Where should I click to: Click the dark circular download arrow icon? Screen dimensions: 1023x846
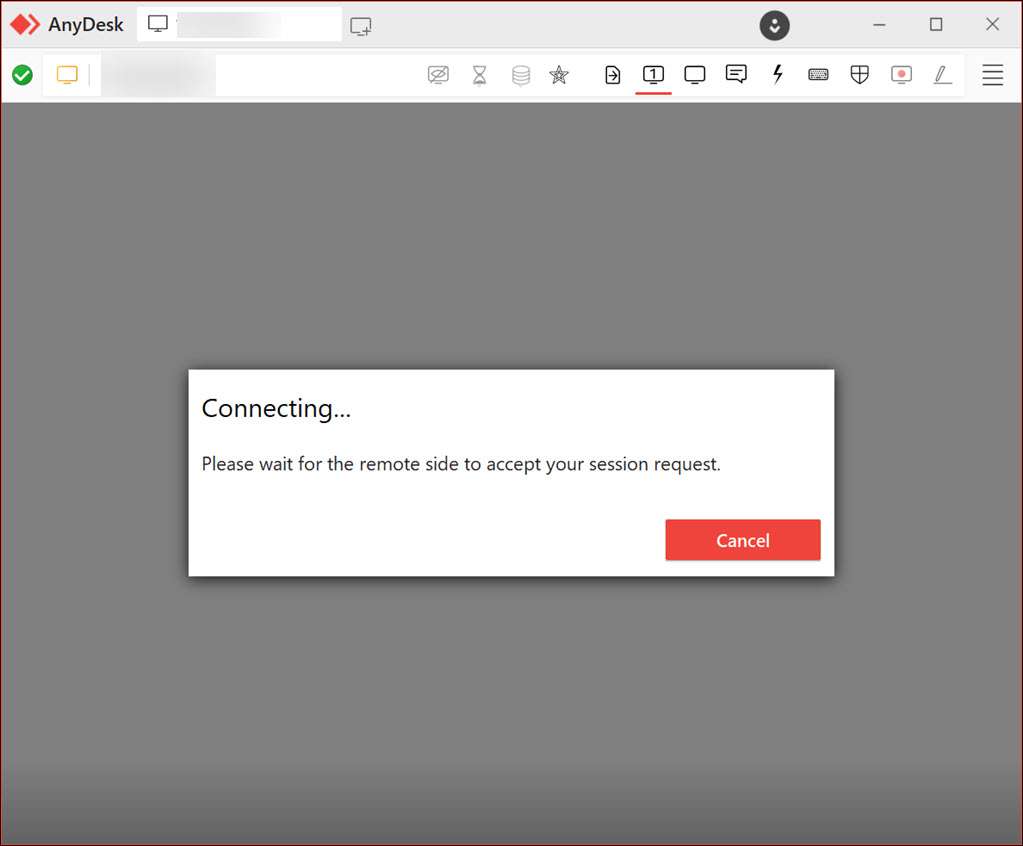coord(774,25)
